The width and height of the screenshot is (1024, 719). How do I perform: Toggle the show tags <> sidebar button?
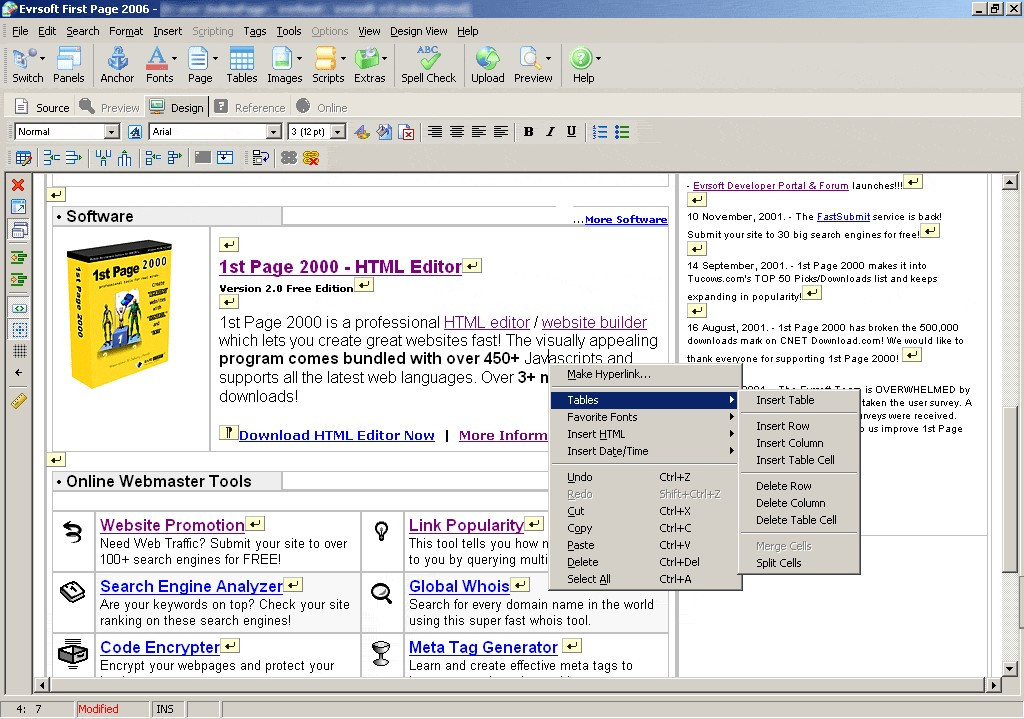tap(19, 308)
